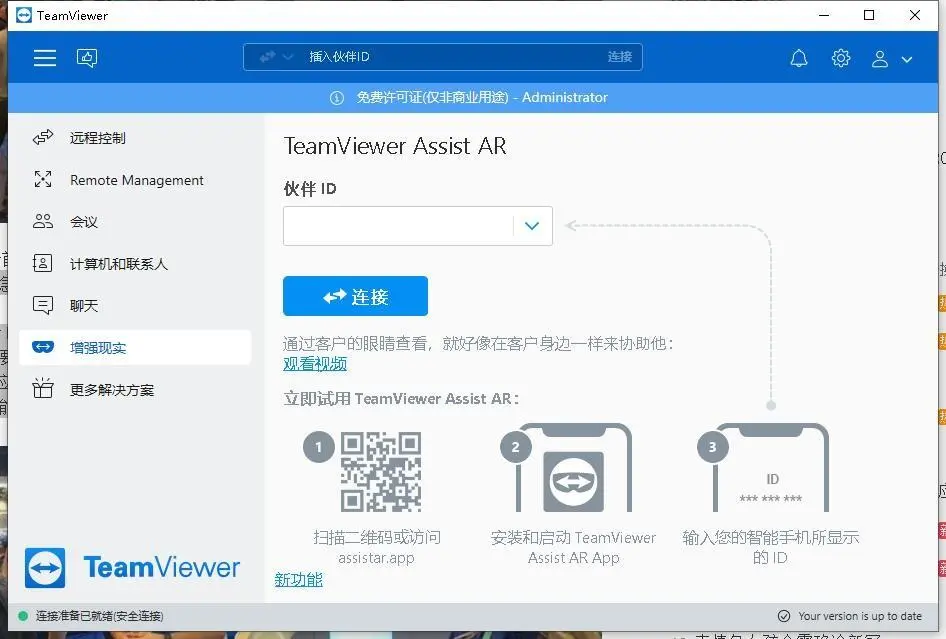Open the hamburger menu

tap(44, 57)
